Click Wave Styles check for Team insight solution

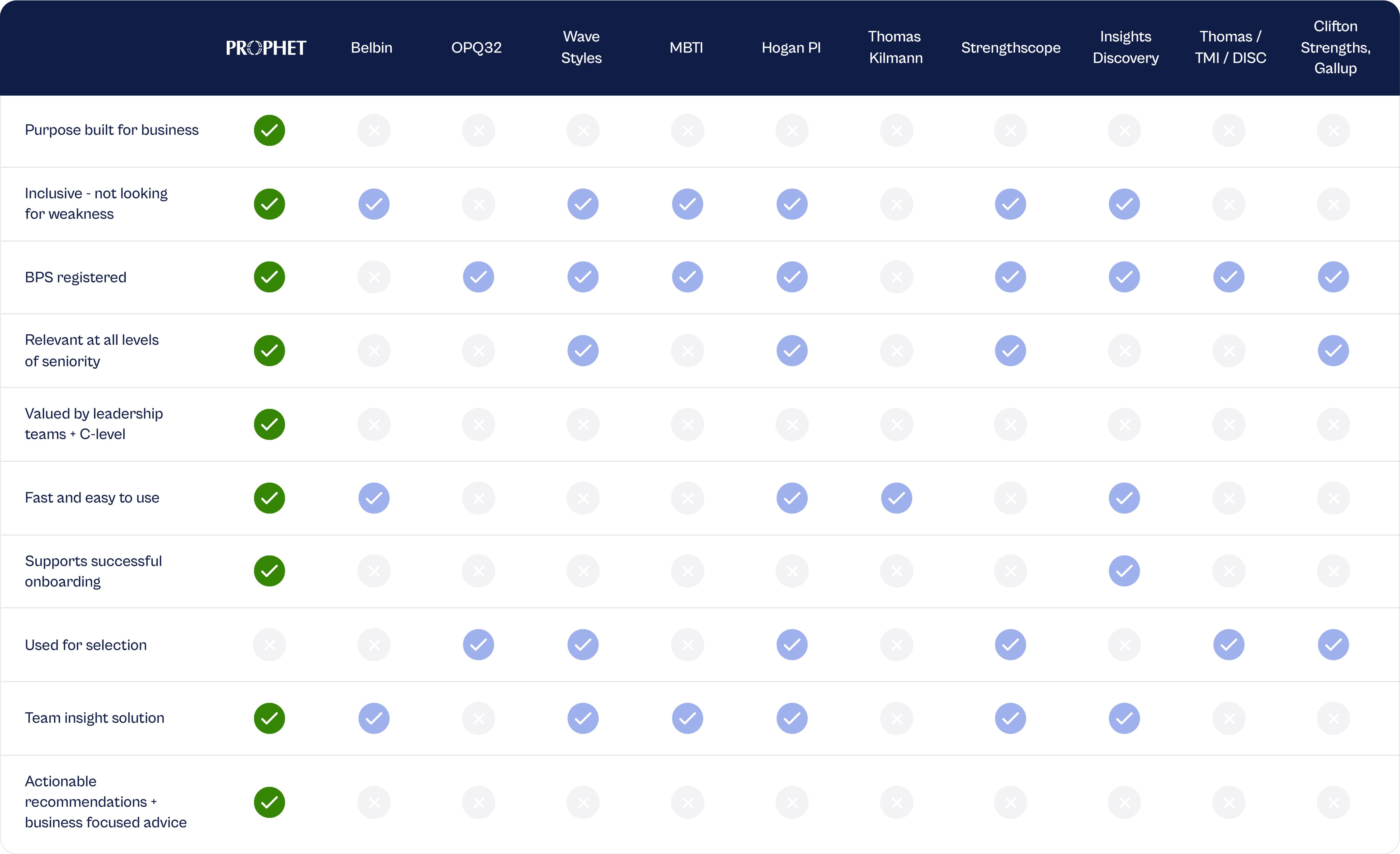(583, 719)
